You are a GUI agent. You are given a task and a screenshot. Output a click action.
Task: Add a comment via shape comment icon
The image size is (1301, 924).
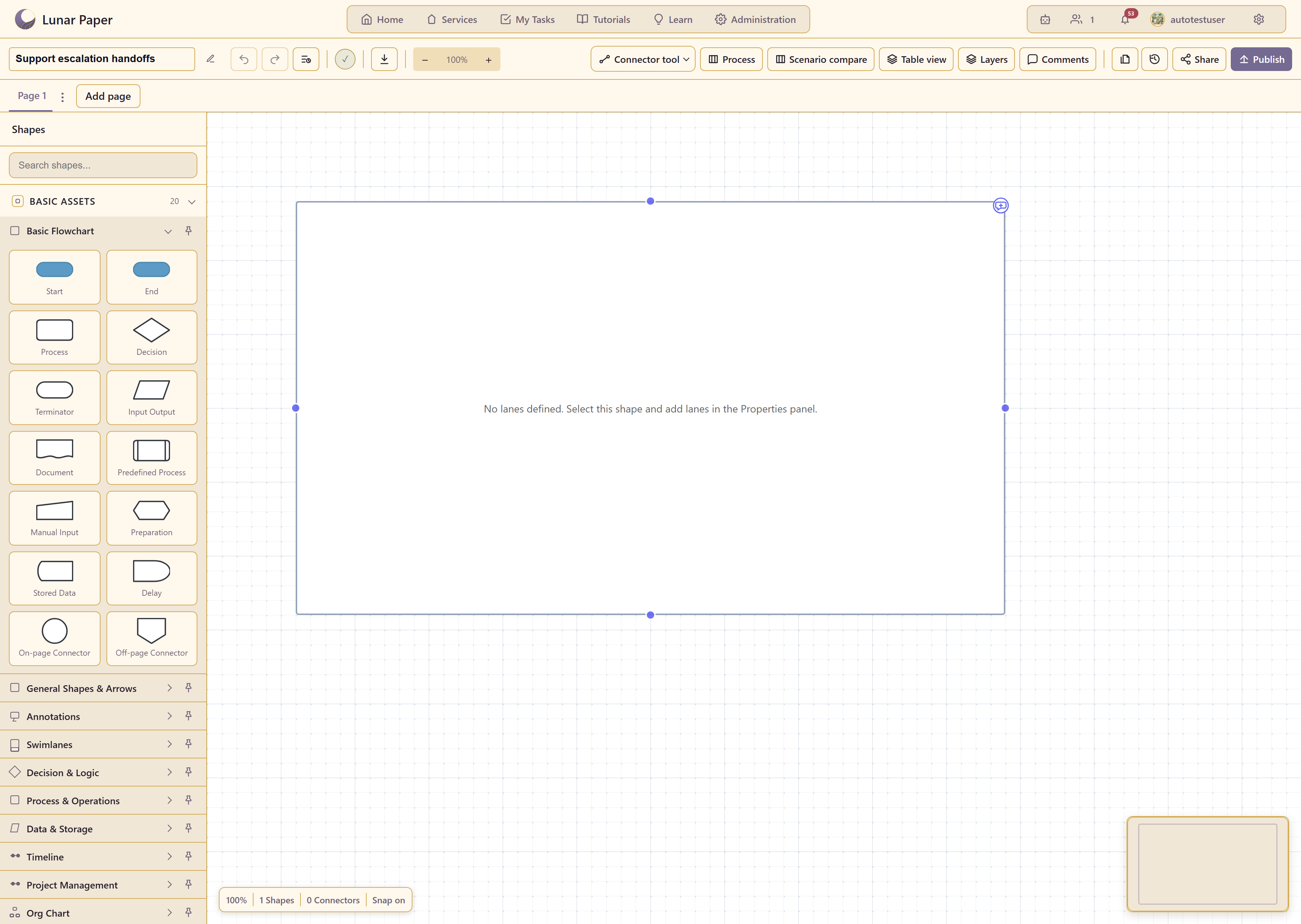1001,205
